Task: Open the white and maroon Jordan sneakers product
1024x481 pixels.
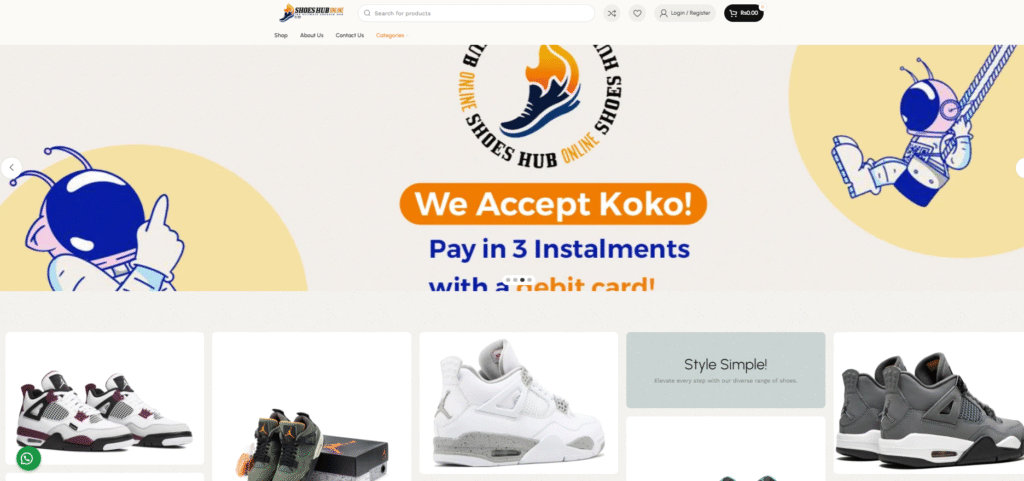Action: (104, 398)
